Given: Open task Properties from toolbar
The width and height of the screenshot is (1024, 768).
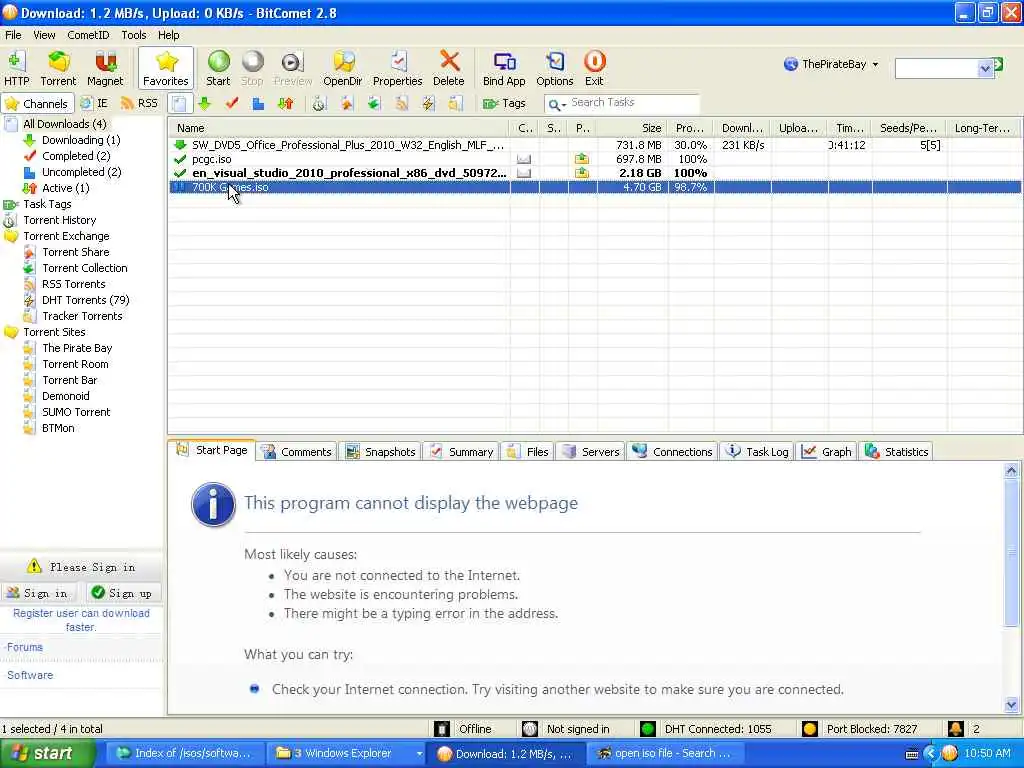Looking at the screenshot, I should 397,68.
